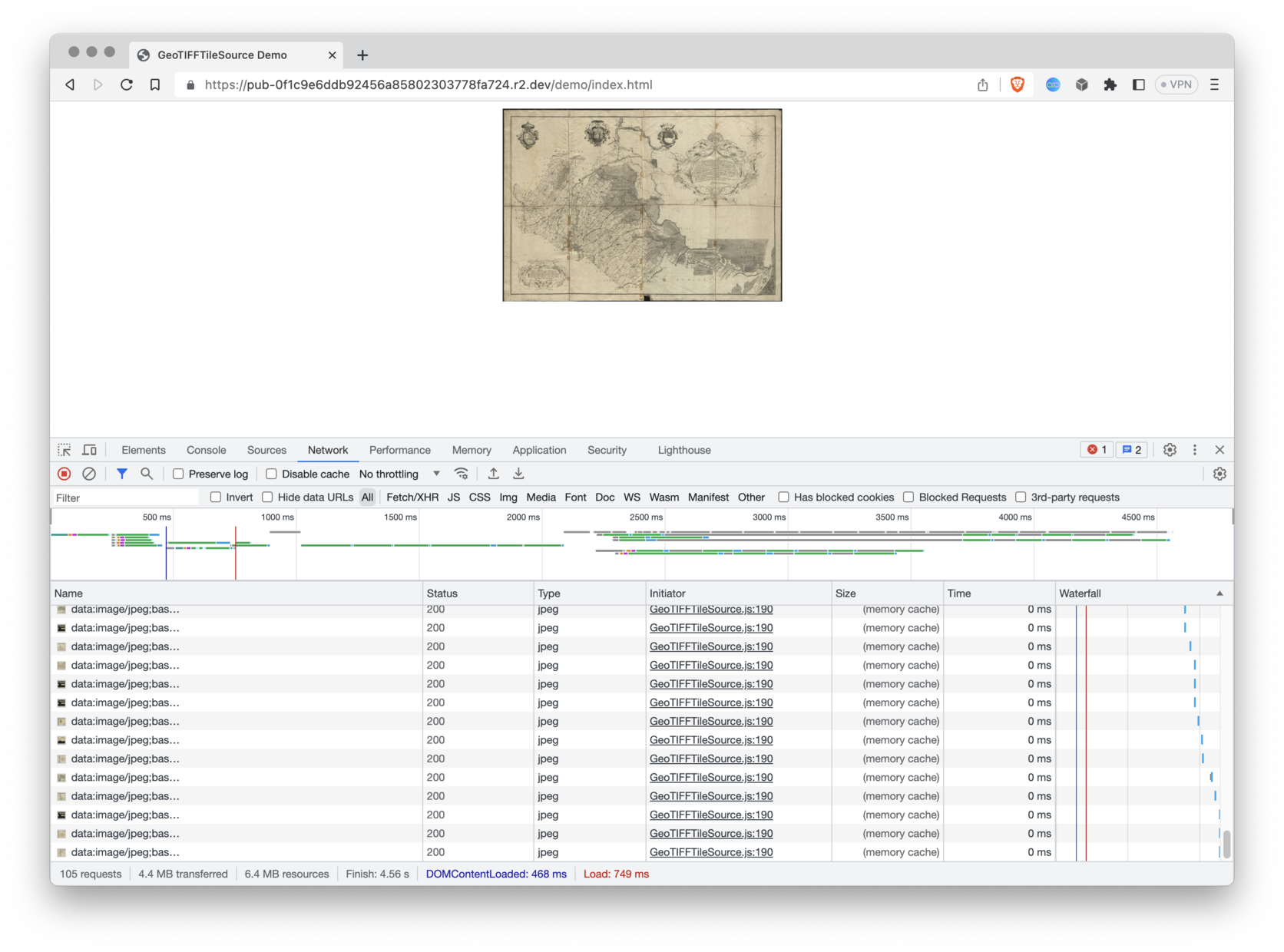Check the Disable cache option
Image resolution: width=1284 pixels, height=952 pixels.
(271, 474)
